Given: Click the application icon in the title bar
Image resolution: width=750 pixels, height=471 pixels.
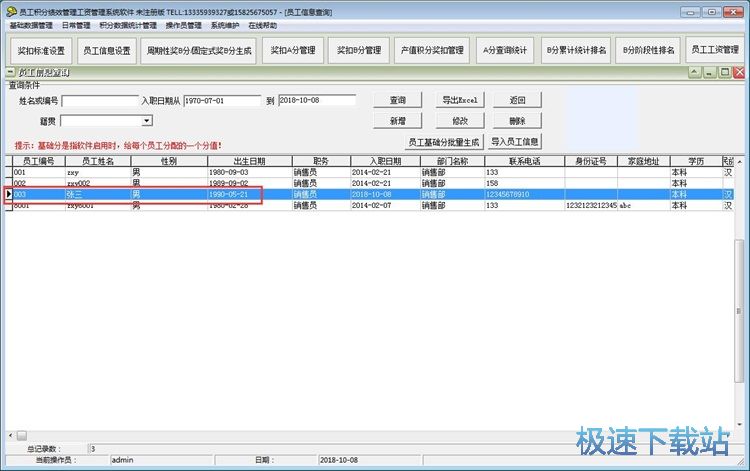Looking at the screenshot, I should point(11,11).
